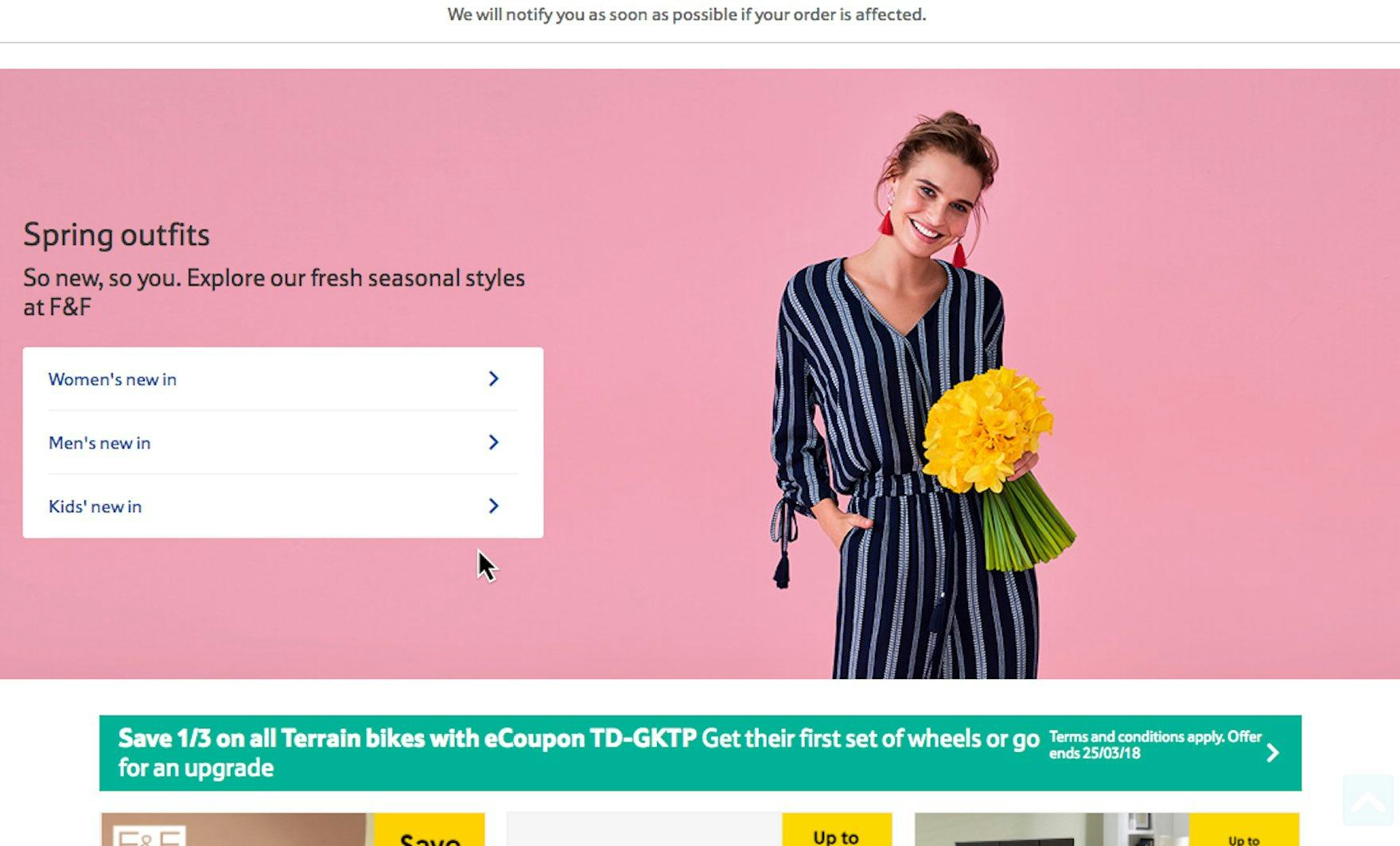Click the fresh seasonal styles at F&F subtext
1400x846 pixels.
click(274, 292)
